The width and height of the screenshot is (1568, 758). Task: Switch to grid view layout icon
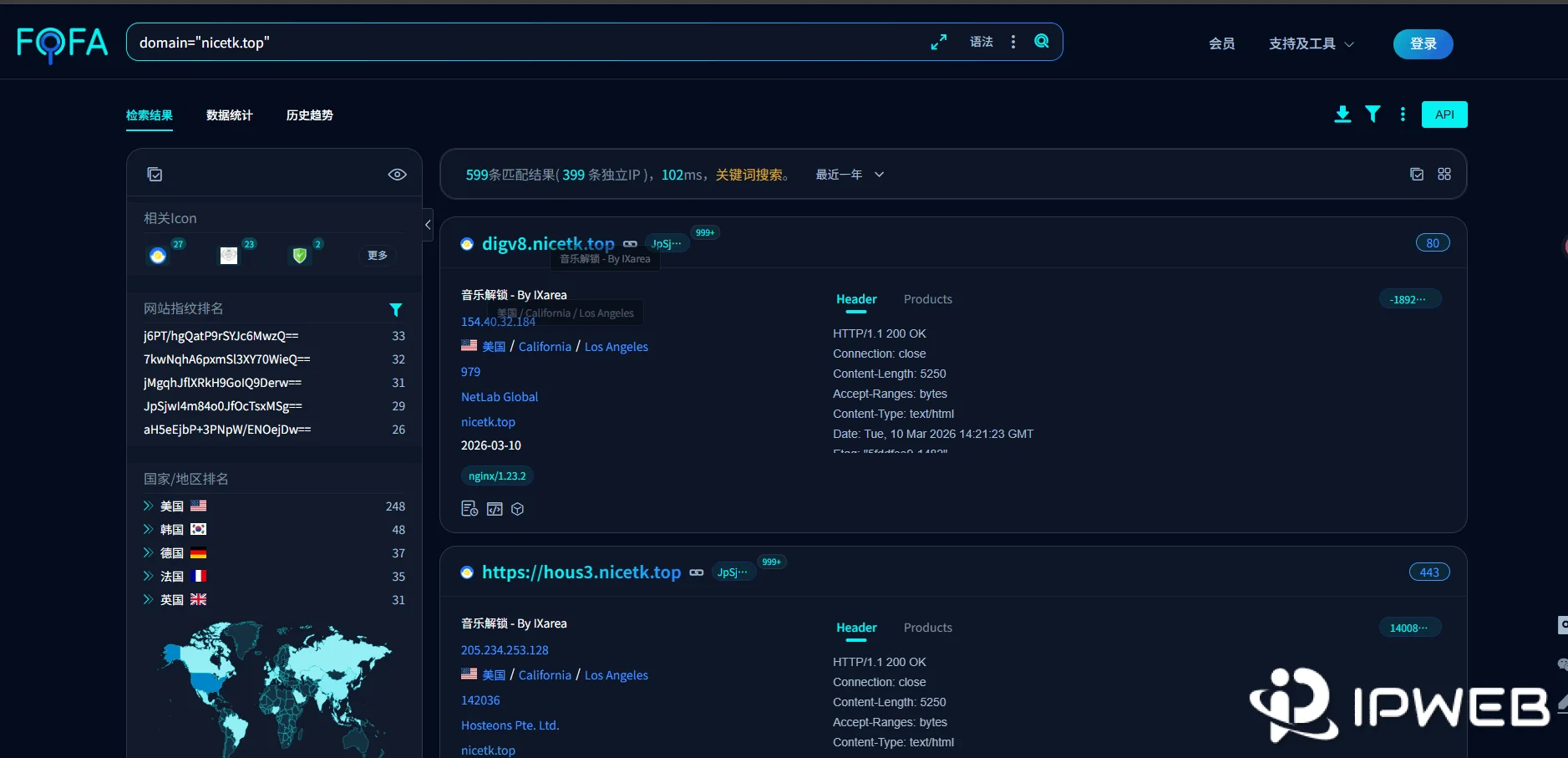coord(1444,174)
